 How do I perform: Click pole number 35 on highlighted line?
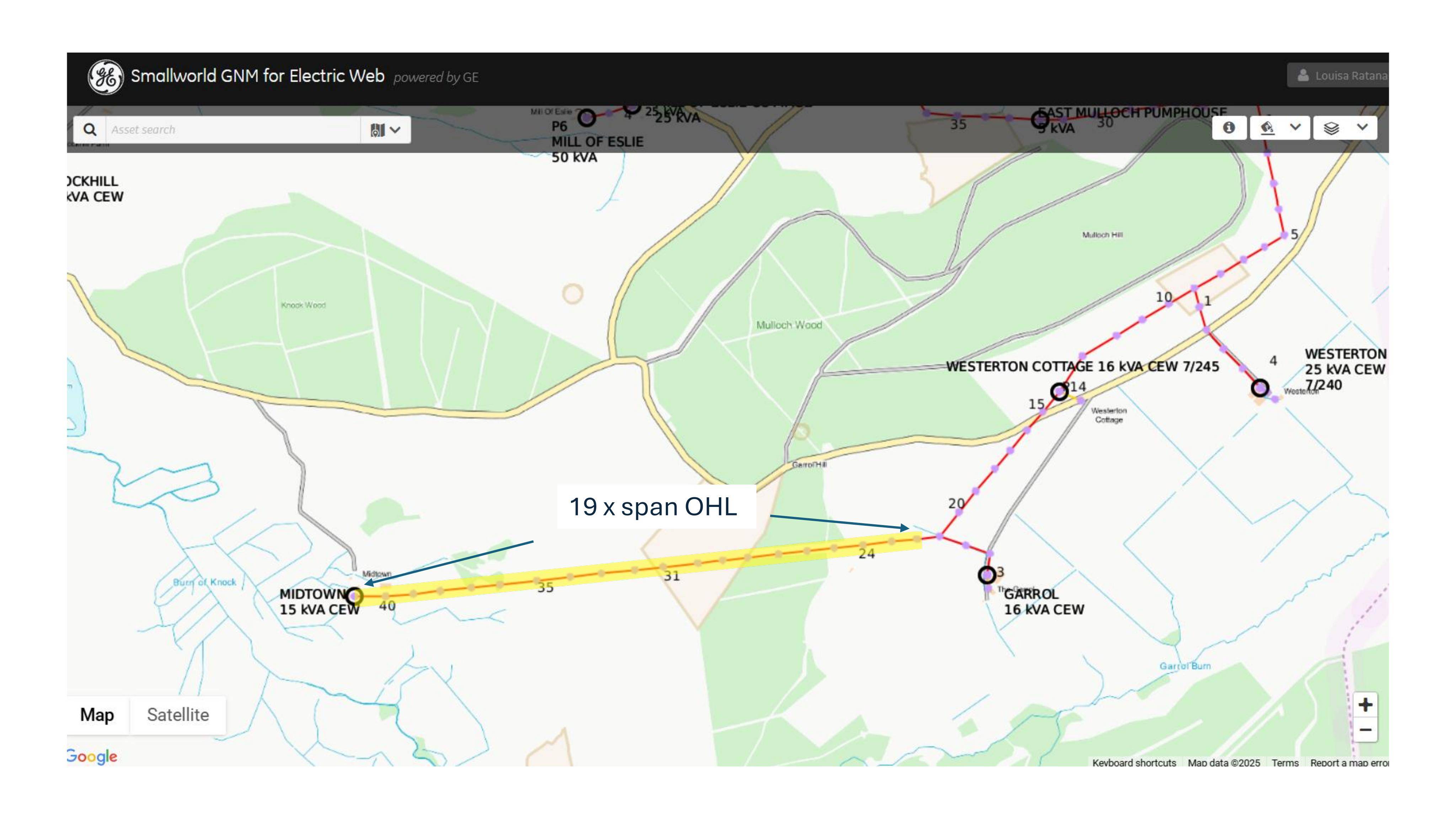tap(545, 587)
